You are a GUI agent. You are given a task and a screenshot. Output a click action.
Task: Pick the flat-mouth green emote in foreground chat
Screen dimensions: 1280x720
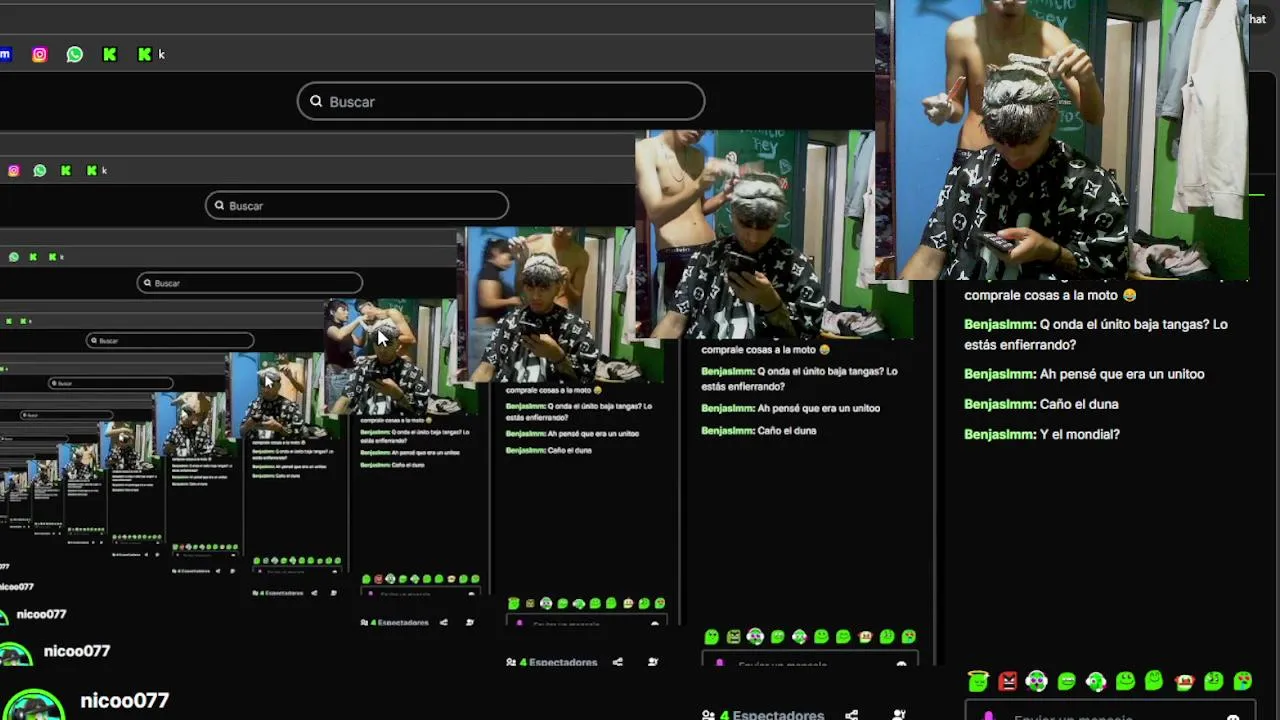pos(1066,682)
